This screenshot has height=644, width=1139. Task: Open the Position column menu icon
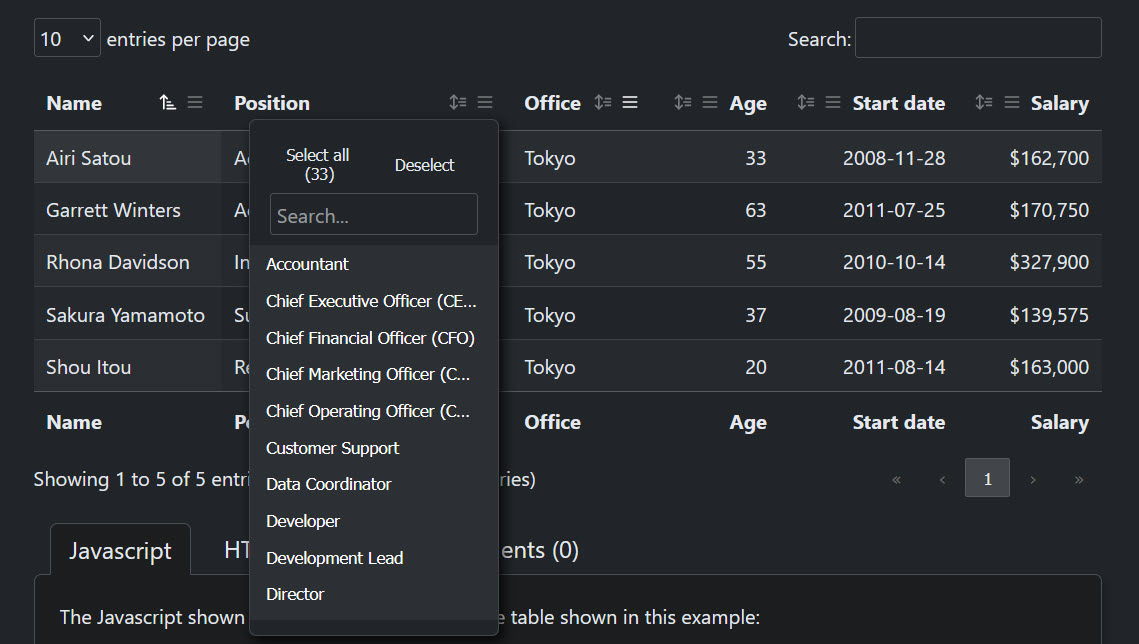pyautogui.click(x=485, y=102)
